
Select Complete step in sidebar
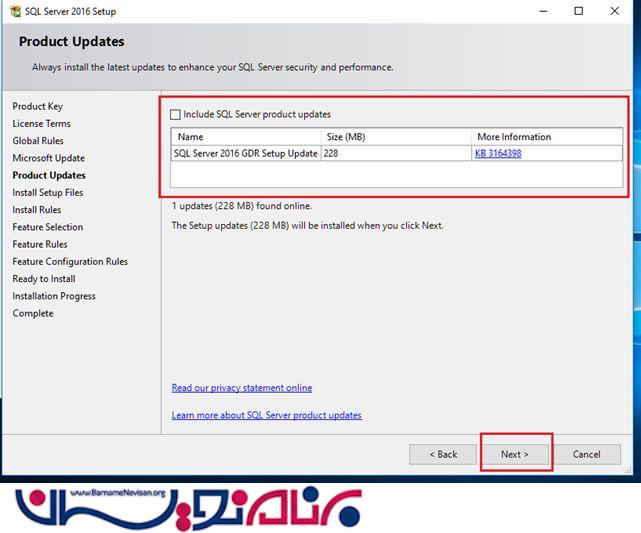click(33, 314)
